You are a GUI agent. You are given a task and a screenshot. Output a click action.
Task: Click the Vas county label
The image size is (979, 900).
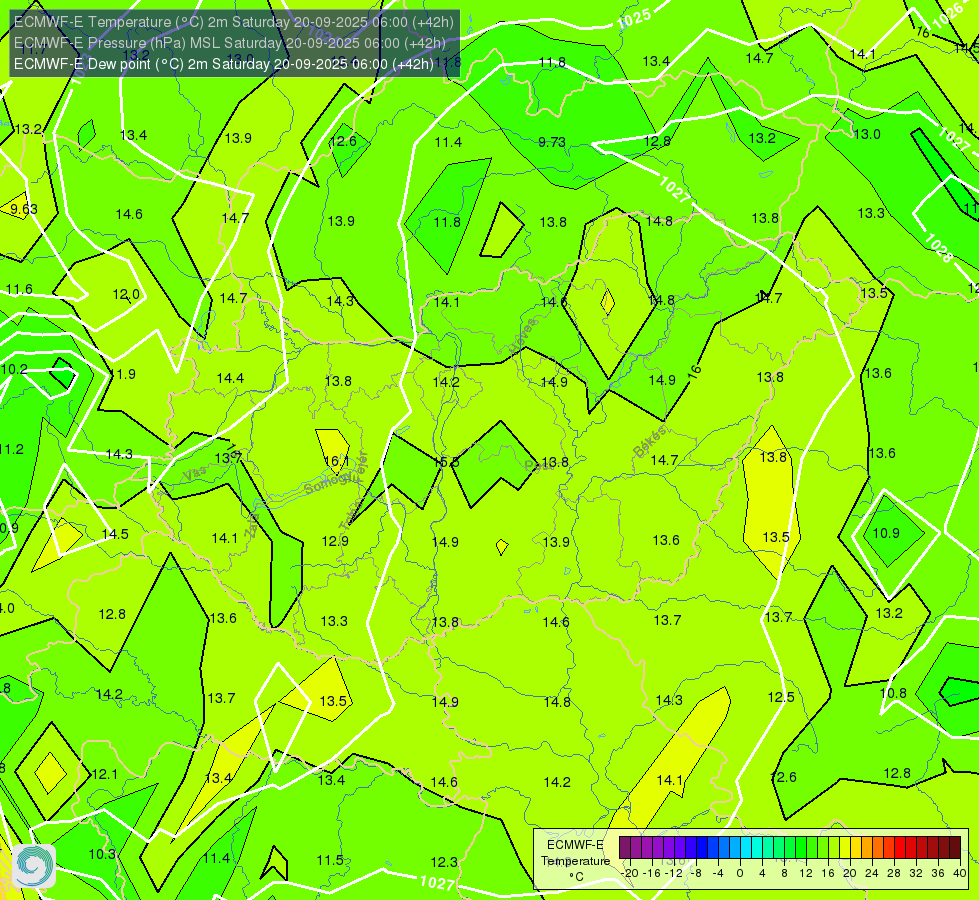195,475
